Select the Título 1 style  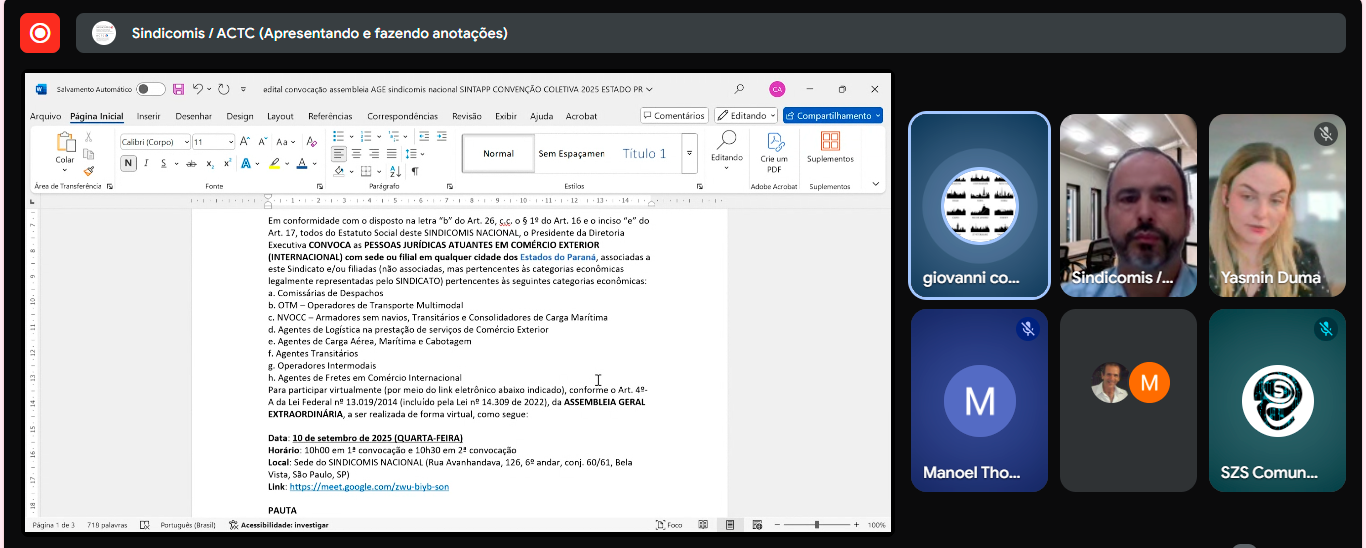pos(644,154)
